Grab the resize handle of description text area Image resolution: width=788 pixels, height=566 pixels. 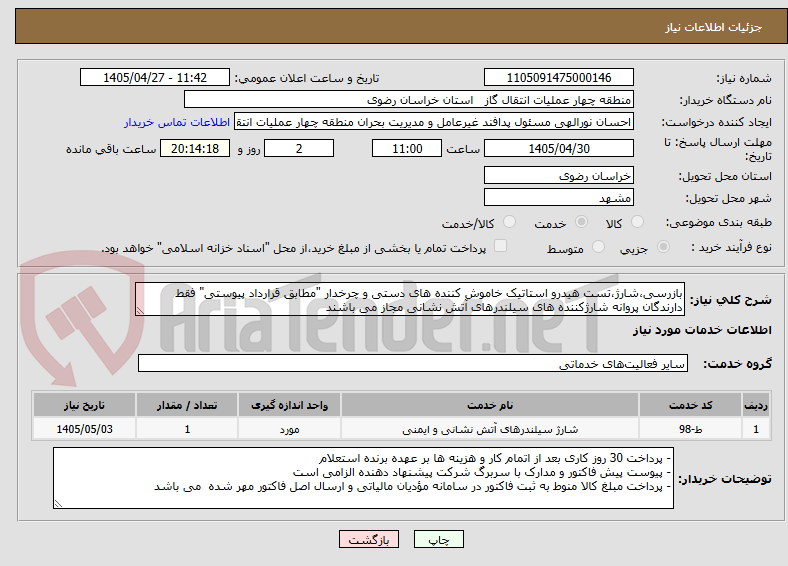coord(140,311)
